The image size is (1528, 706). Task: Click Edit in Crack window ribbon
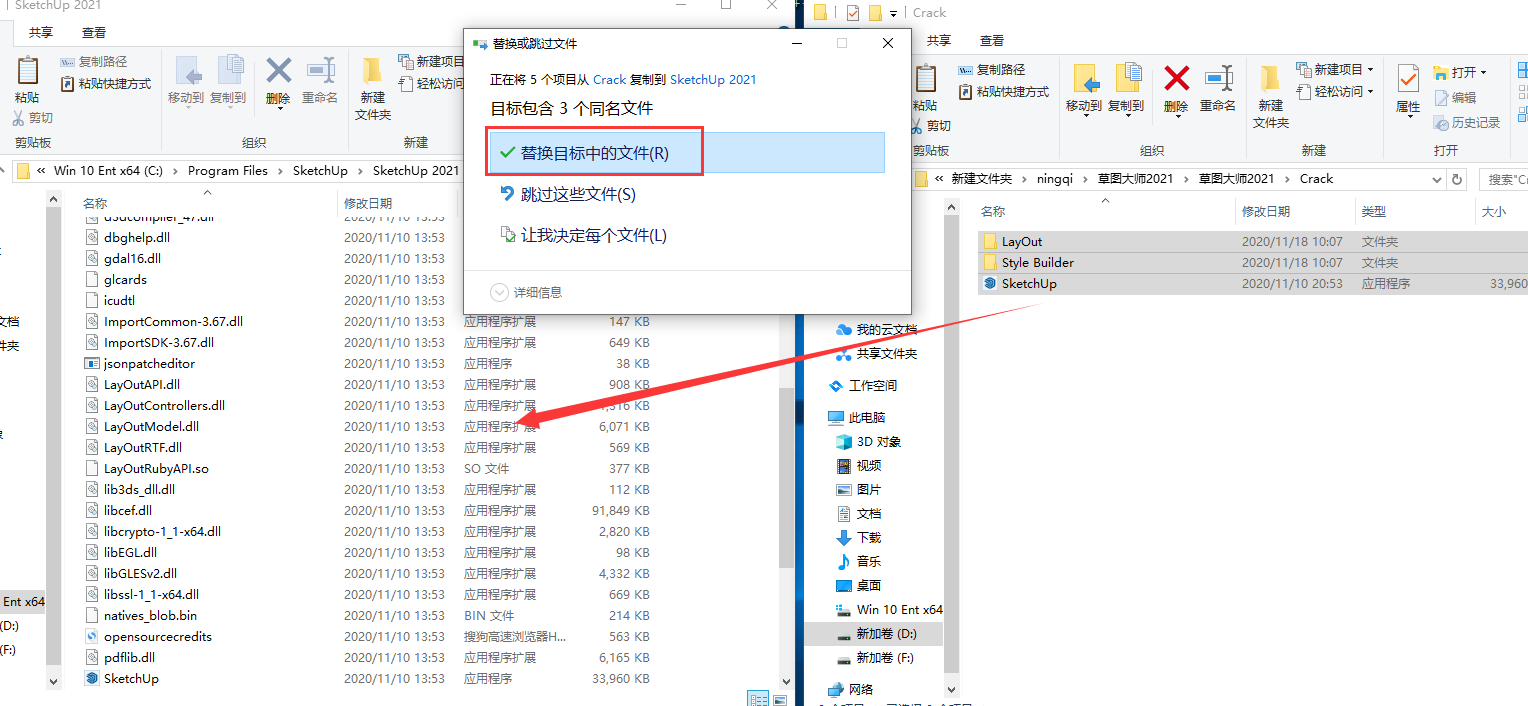1455,97
